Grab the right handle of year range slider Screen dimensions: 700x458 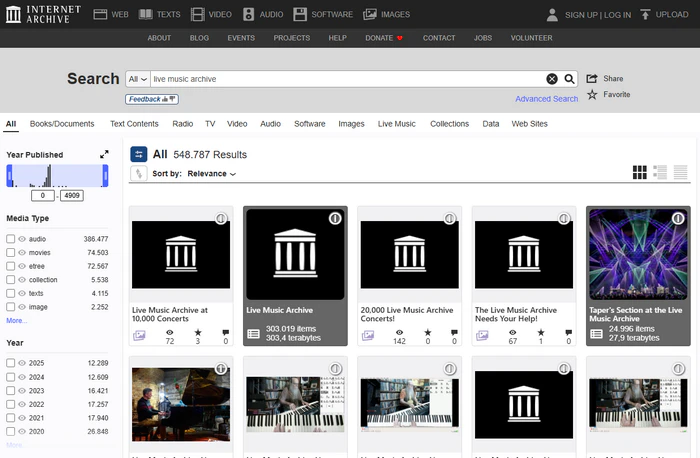click(105, 175)
